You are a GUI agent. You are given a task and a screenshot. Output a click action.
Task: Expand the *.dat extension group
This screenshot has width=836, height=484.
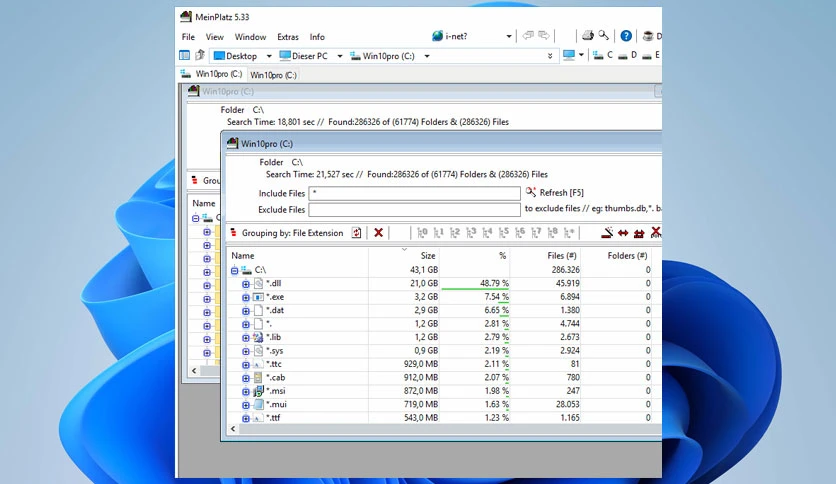coord(246,311)
